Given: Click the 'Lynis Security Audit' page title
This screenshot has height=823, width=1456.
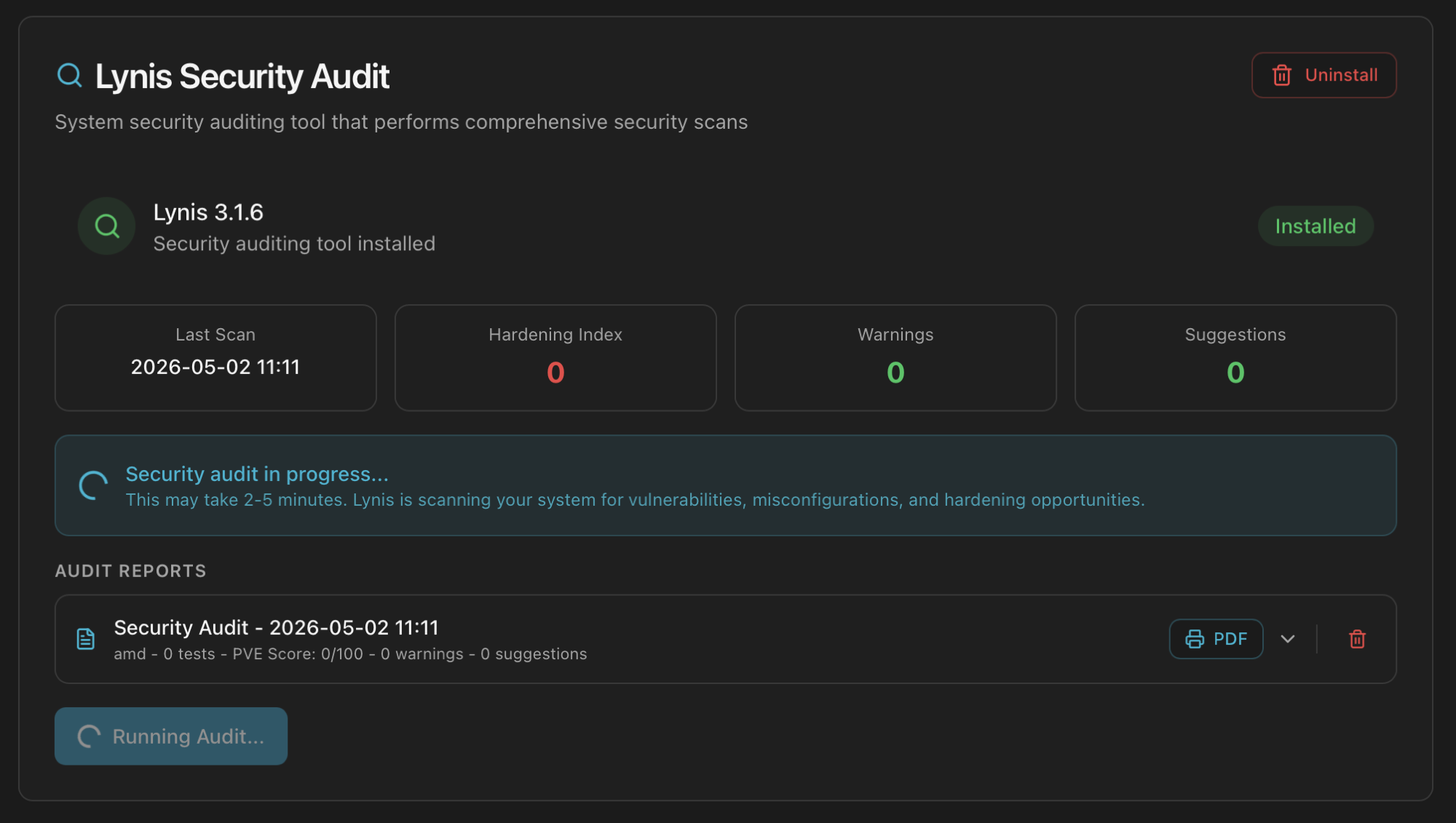Looking at the screenshot, I should [x=242, y=76].
